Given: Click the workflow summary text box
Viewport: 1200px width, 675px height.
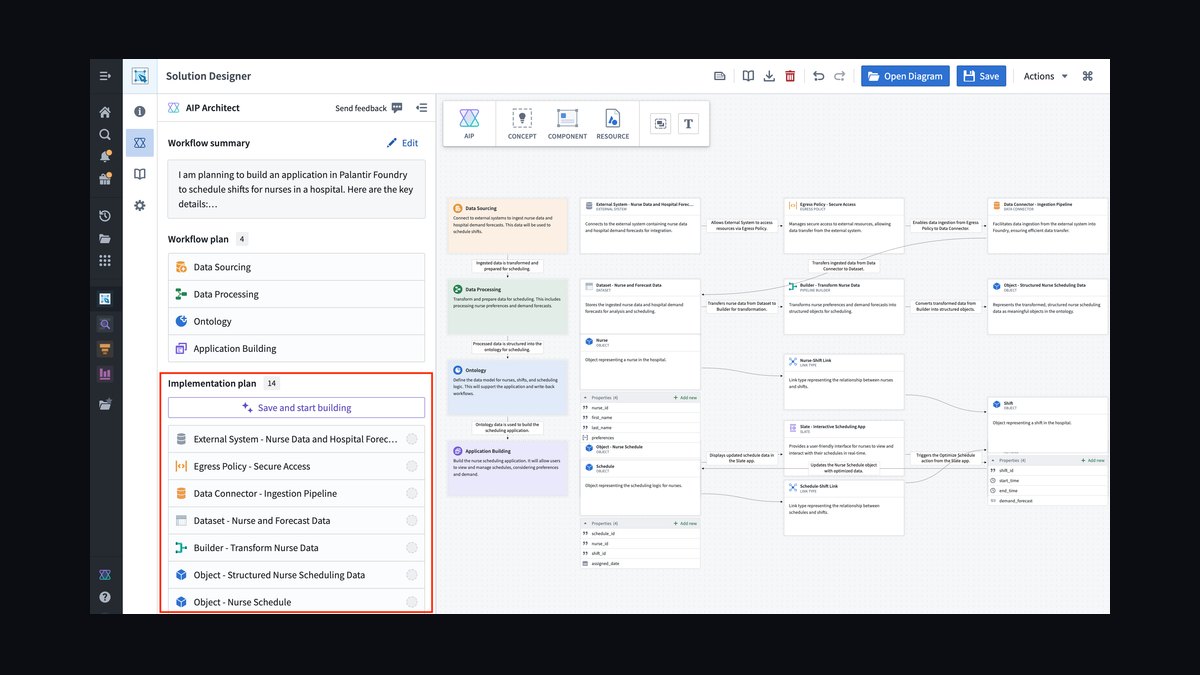Looking at the screenshot, I should tap(296, 189).
